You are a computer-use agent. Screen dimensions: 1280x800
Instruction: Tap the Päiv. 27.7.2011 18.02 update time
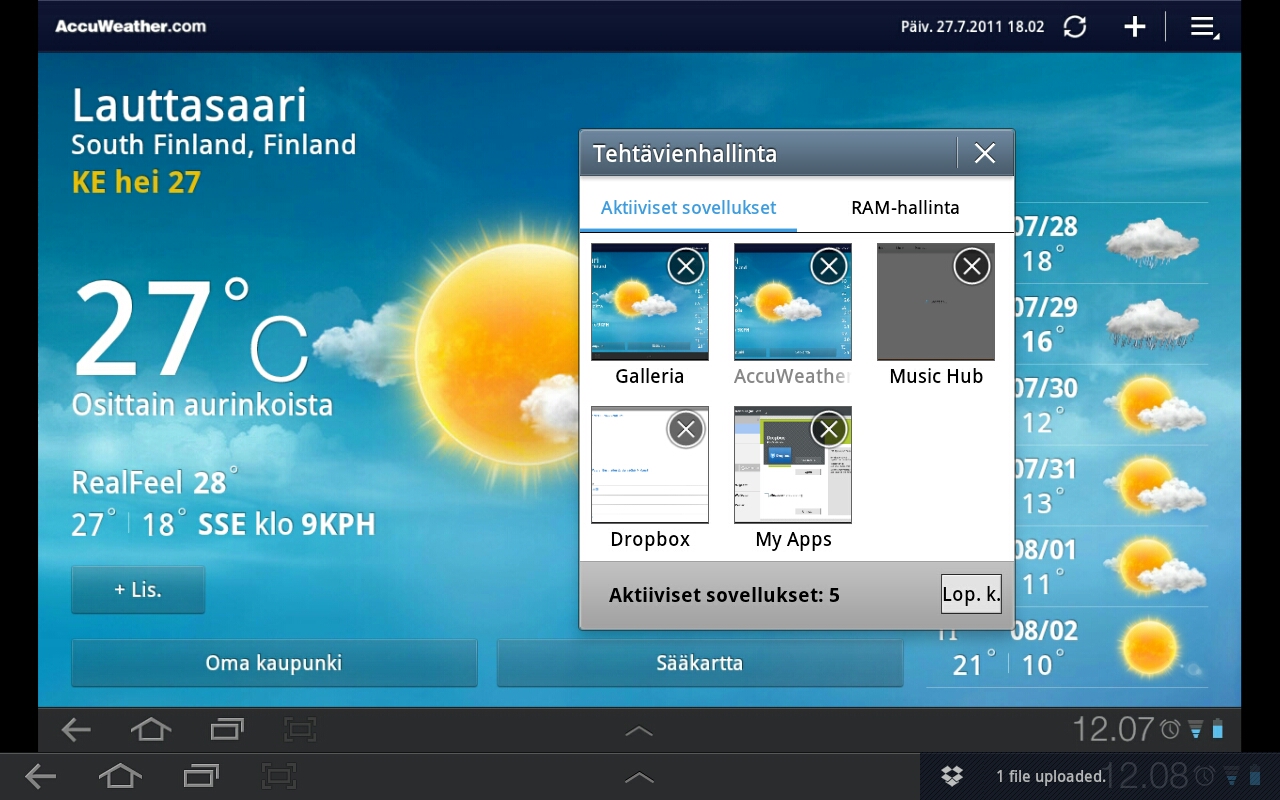click(x=972, y=27)
